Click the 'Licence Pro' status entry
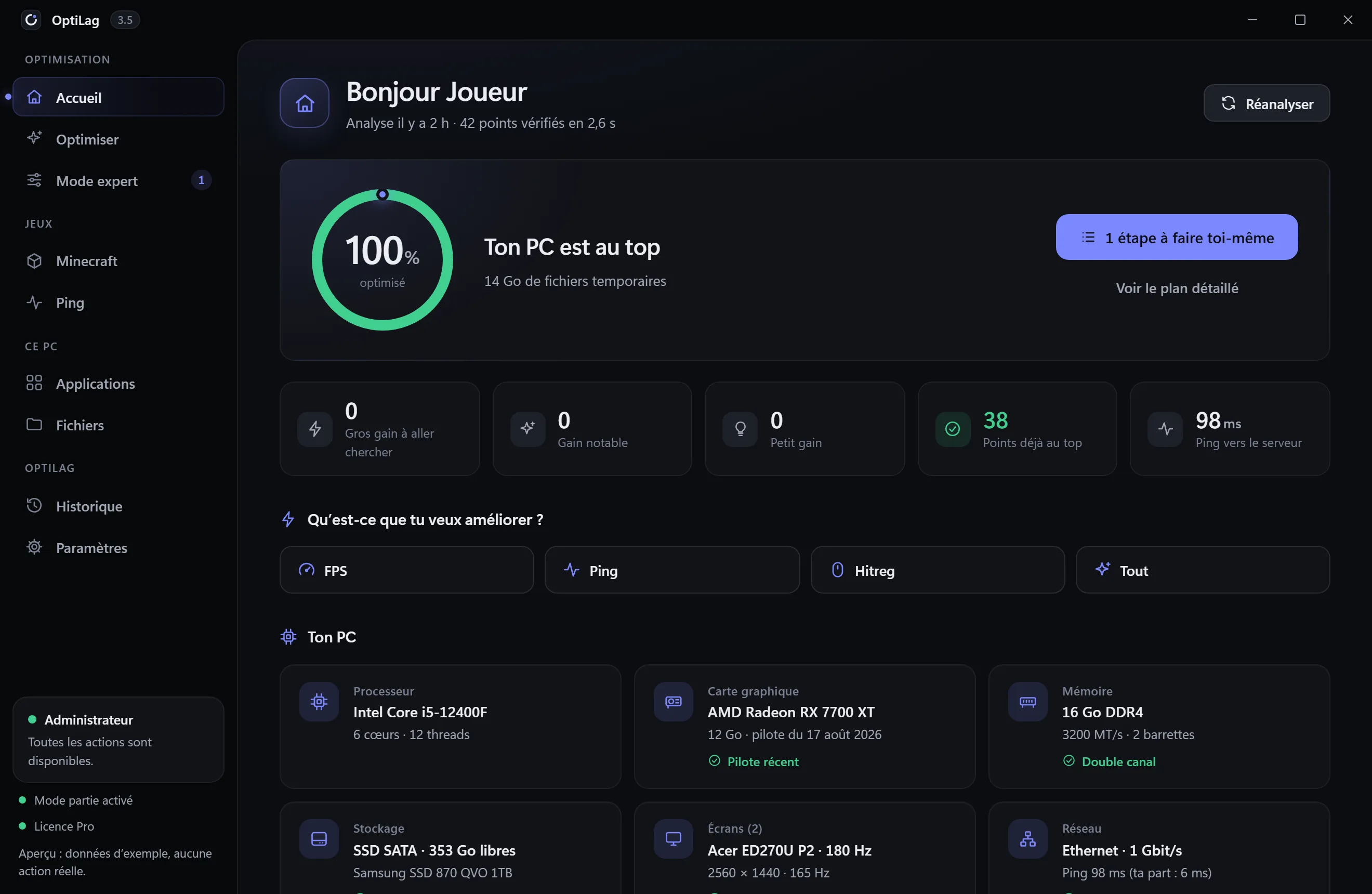 coord(57,826)
